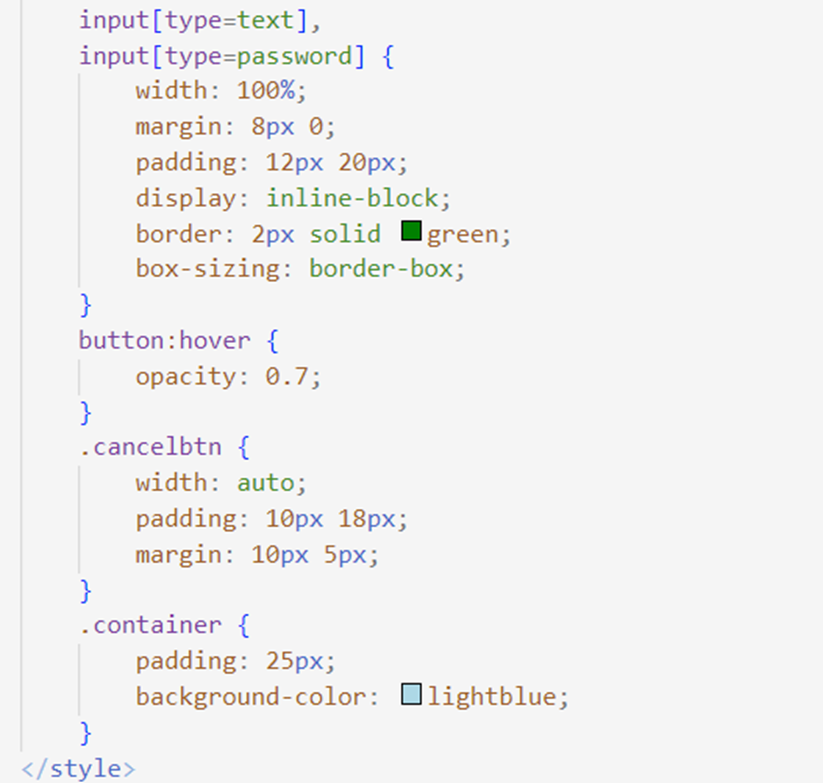The height and width of the screenshot is (783, 823).
Task: Click the 'background-color' property name
Action: pyautogui.click(x=251, y=697)
